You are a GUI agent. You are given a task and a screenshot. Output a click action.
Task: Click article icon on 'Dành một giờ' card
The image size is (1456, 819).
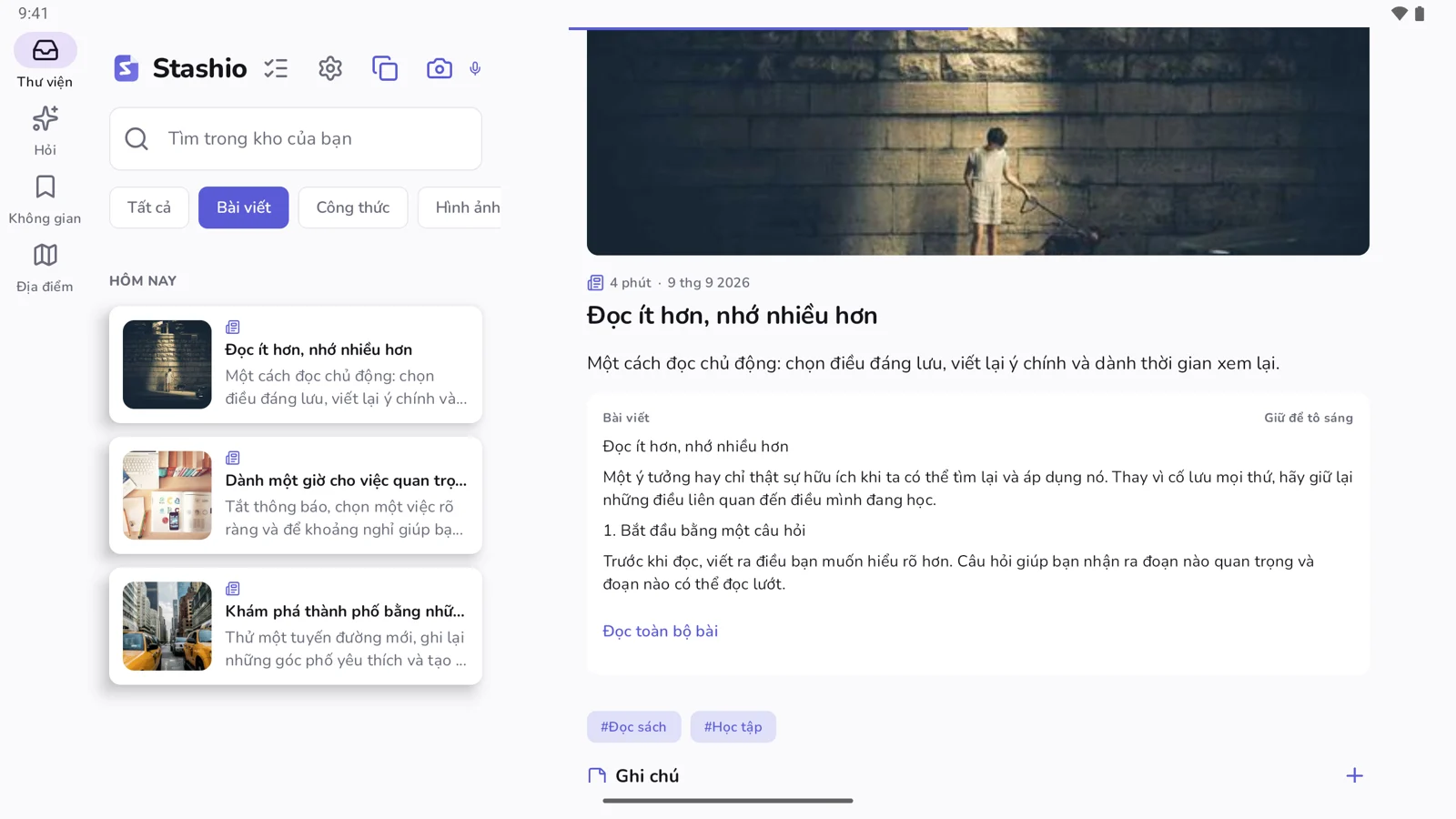[x=233, y=458]
